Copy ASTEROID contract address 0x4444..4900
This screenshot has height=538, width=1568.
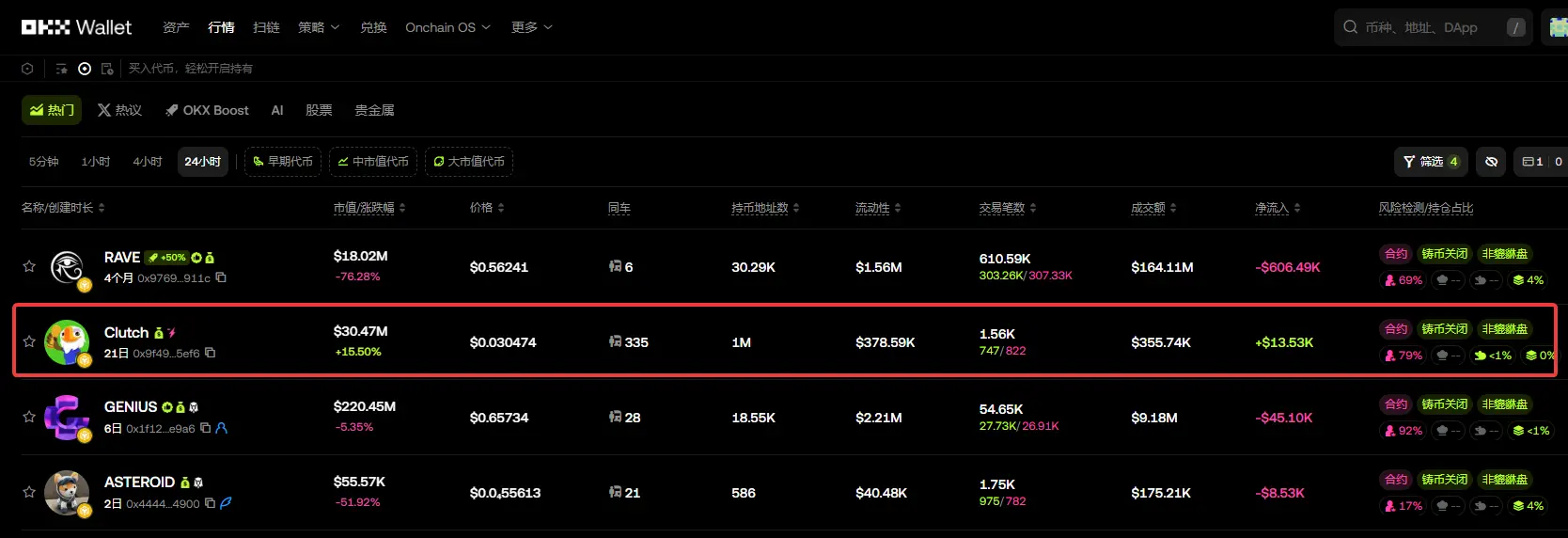[x=210, y=503]
